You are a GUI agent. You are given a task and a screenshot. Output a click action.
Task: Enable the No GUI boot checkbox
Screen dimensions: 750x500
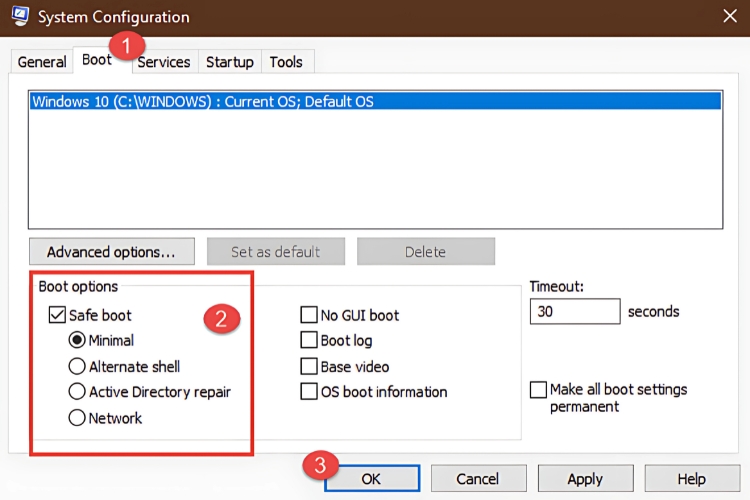click(309, 315)
